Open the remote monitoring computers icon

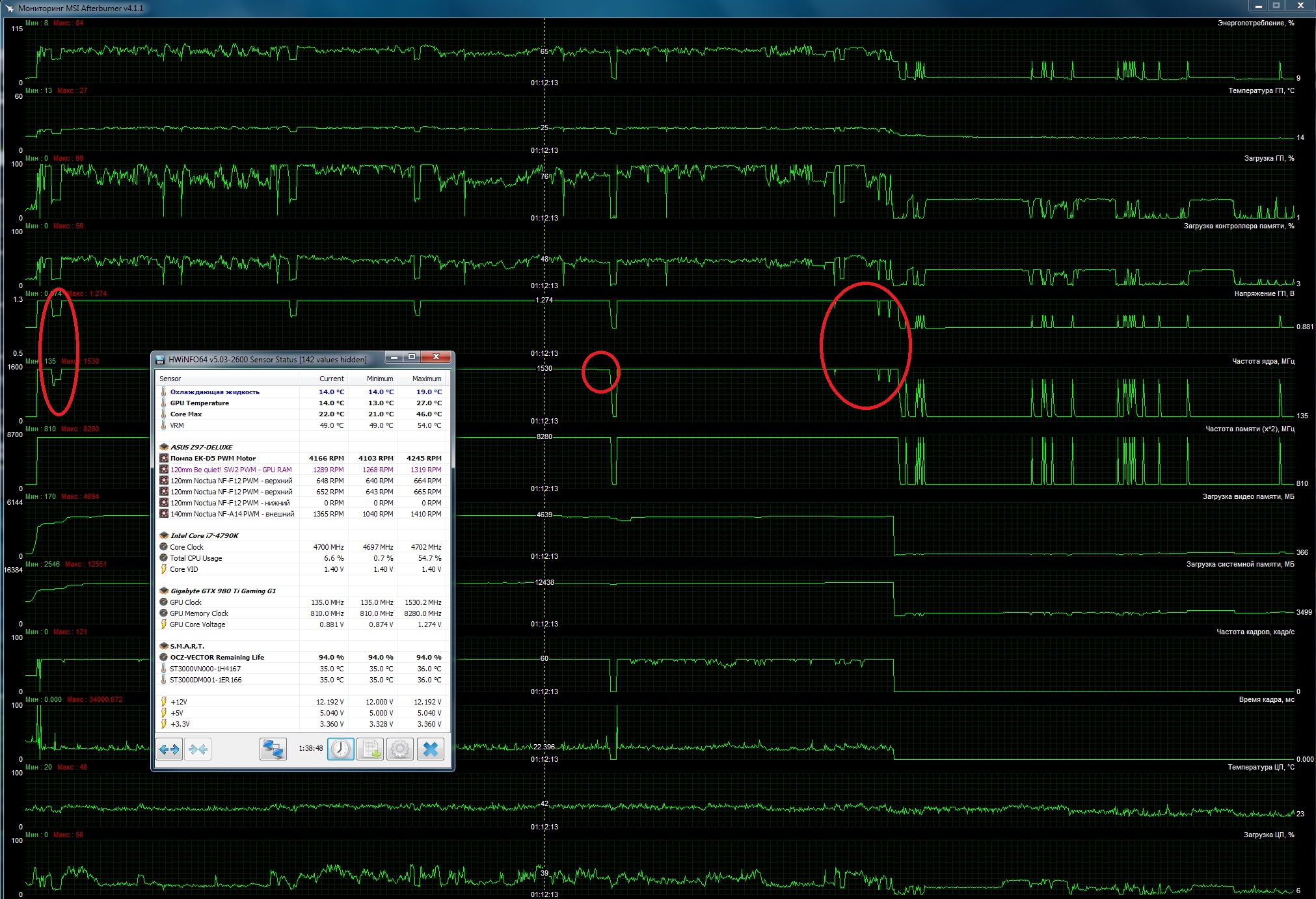273,749
